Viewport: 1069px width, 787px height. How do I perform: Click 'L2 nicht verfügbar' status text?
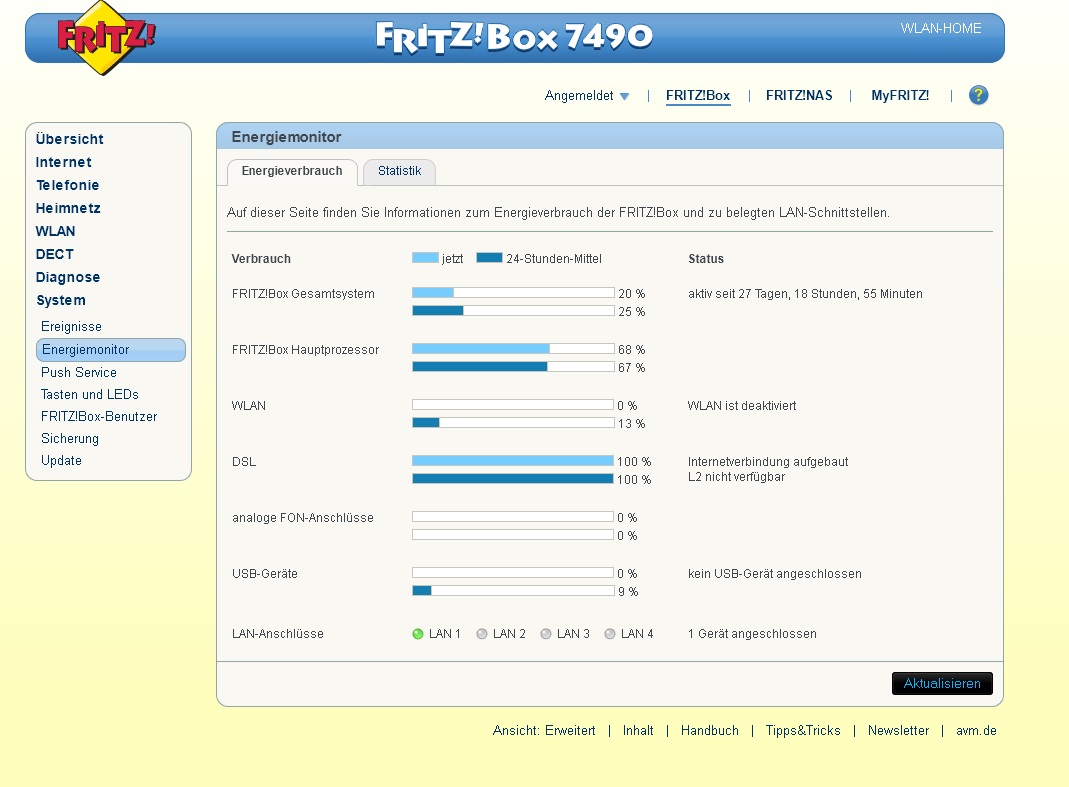pos(736,477)
